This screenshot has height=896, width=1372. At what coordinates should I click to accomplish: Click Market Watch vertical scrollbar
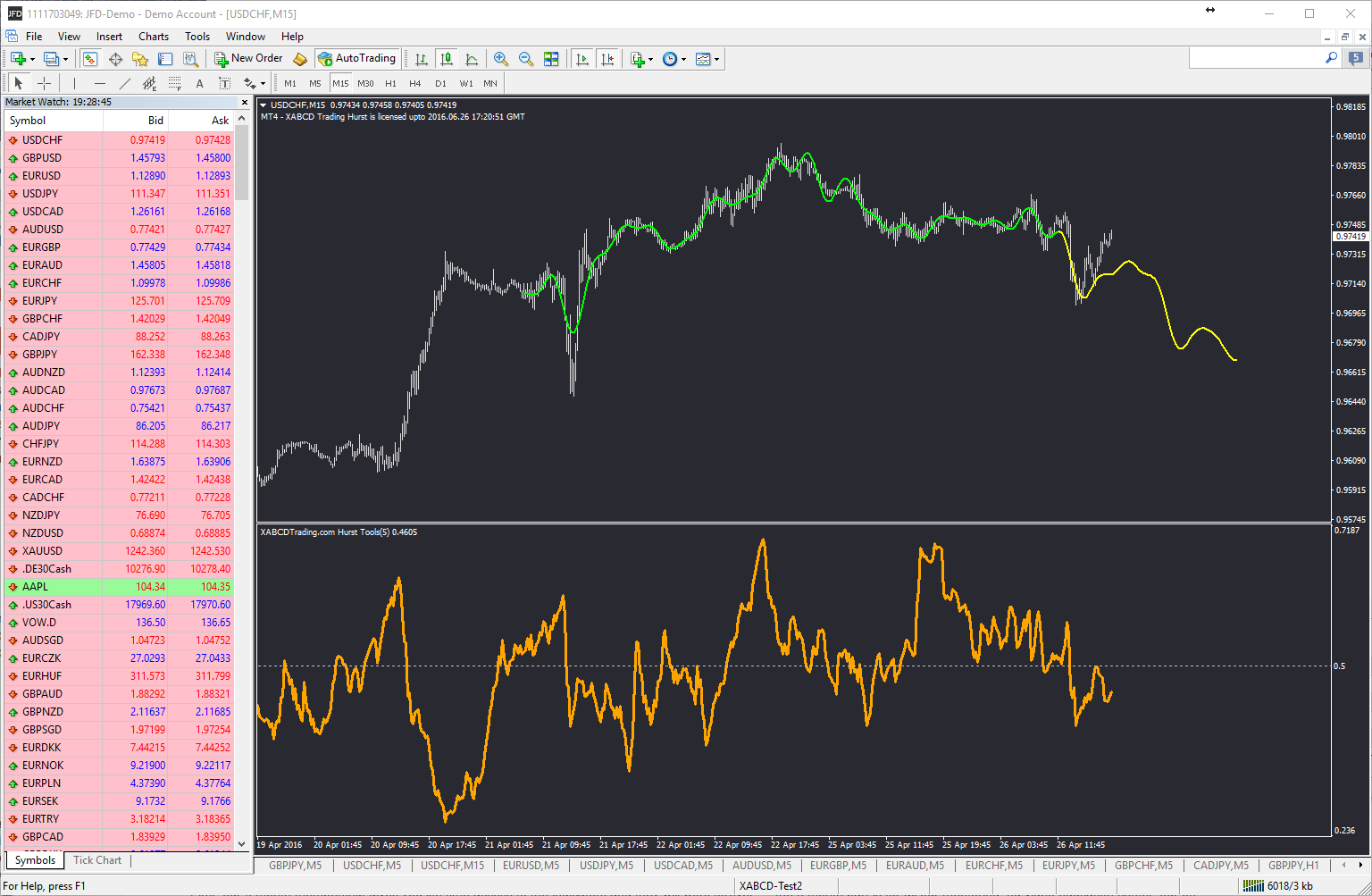coord(242,482)
